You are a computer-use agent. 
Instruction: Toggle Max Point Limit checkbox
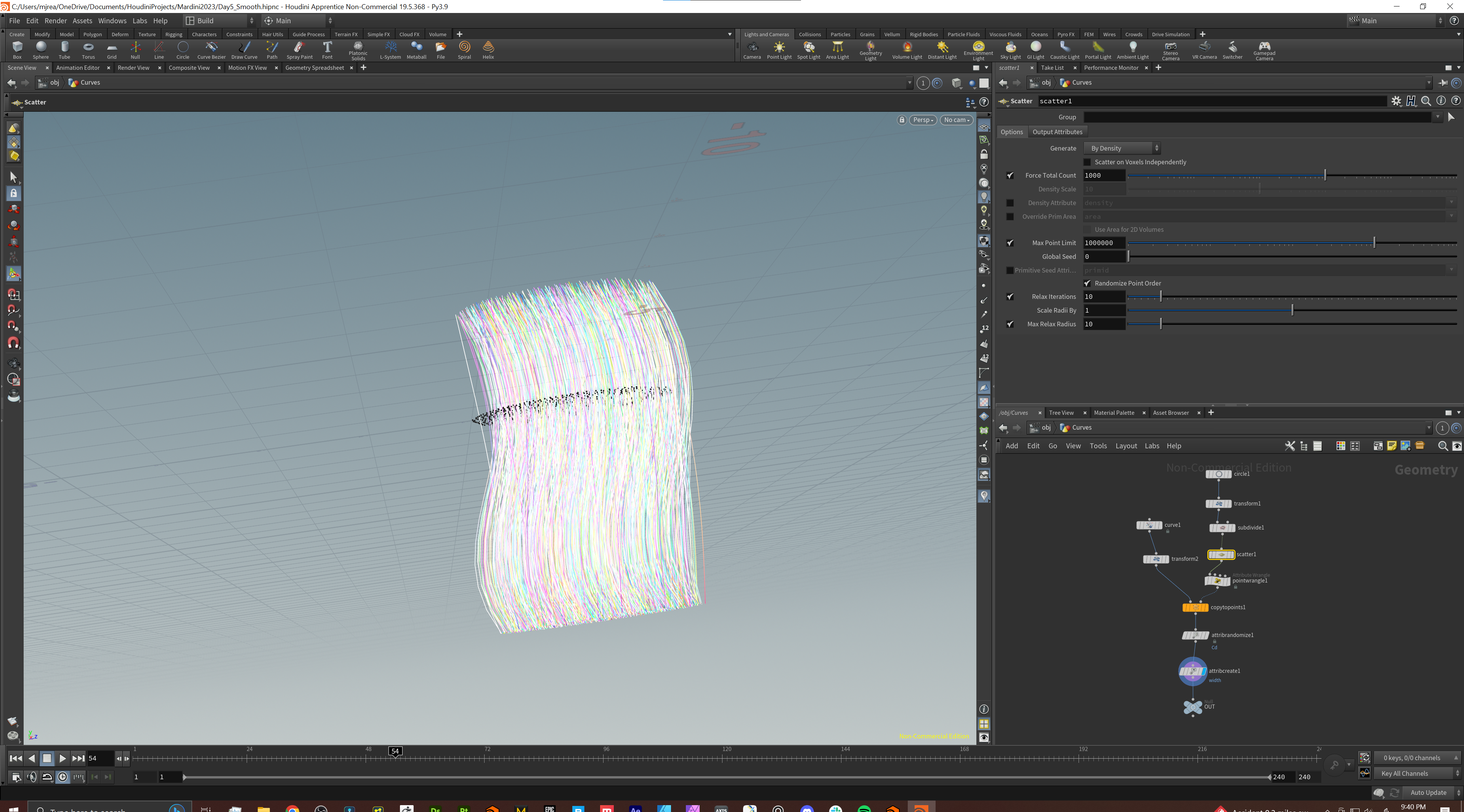click(x=1010, y=242)
